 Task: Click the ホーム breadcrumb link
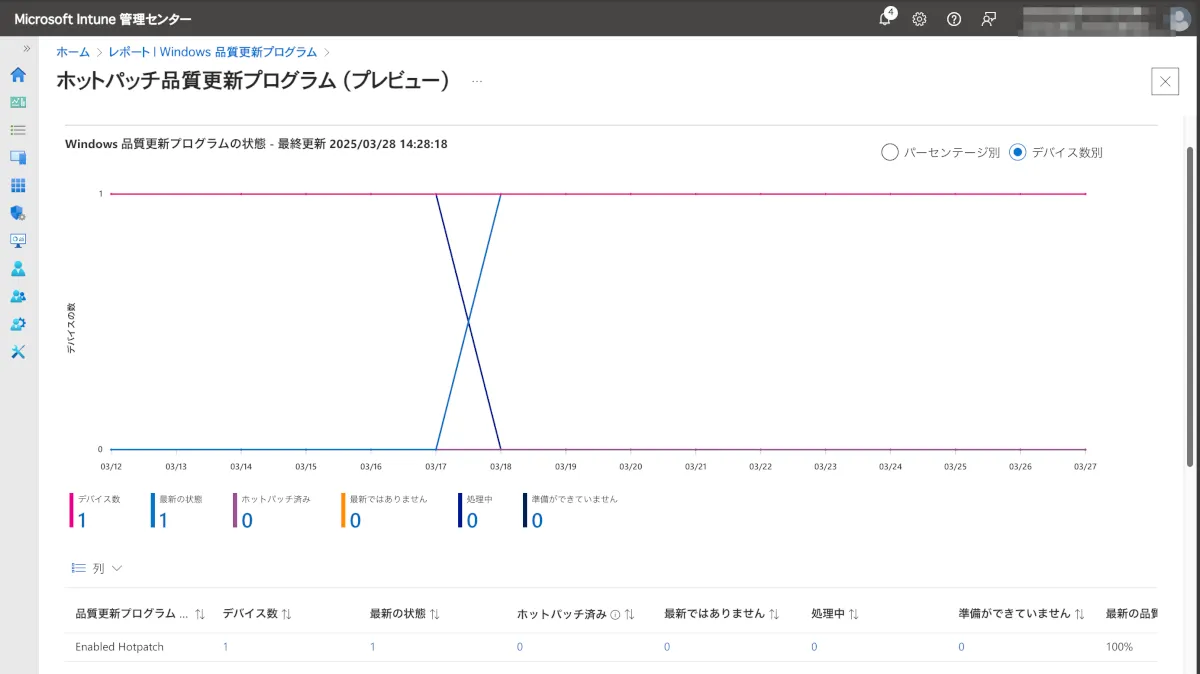73,52
